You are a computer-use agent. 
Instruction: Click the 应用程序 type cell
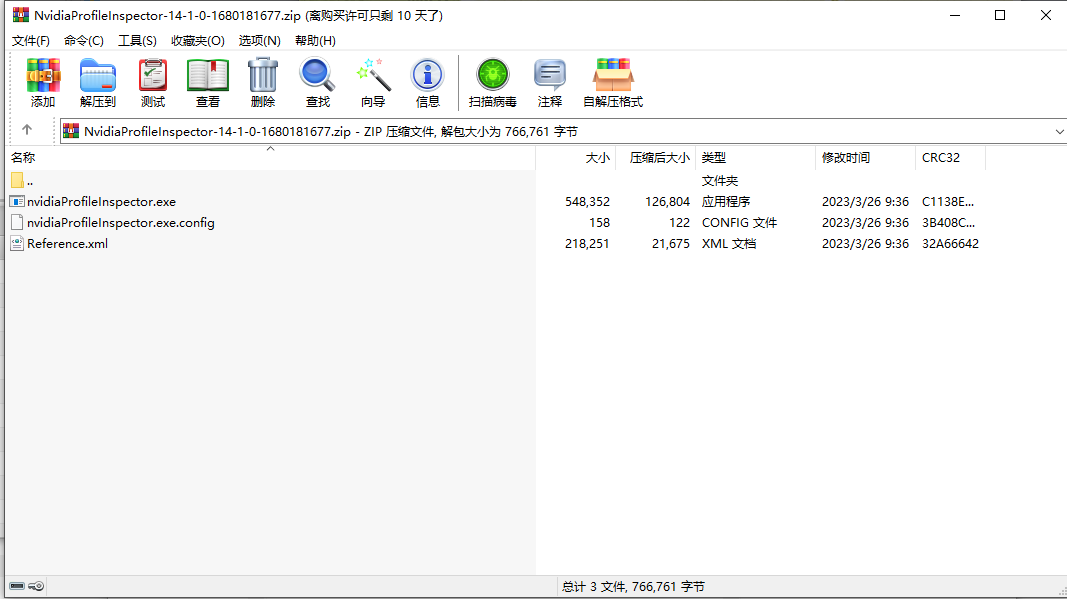click(726, 201)
